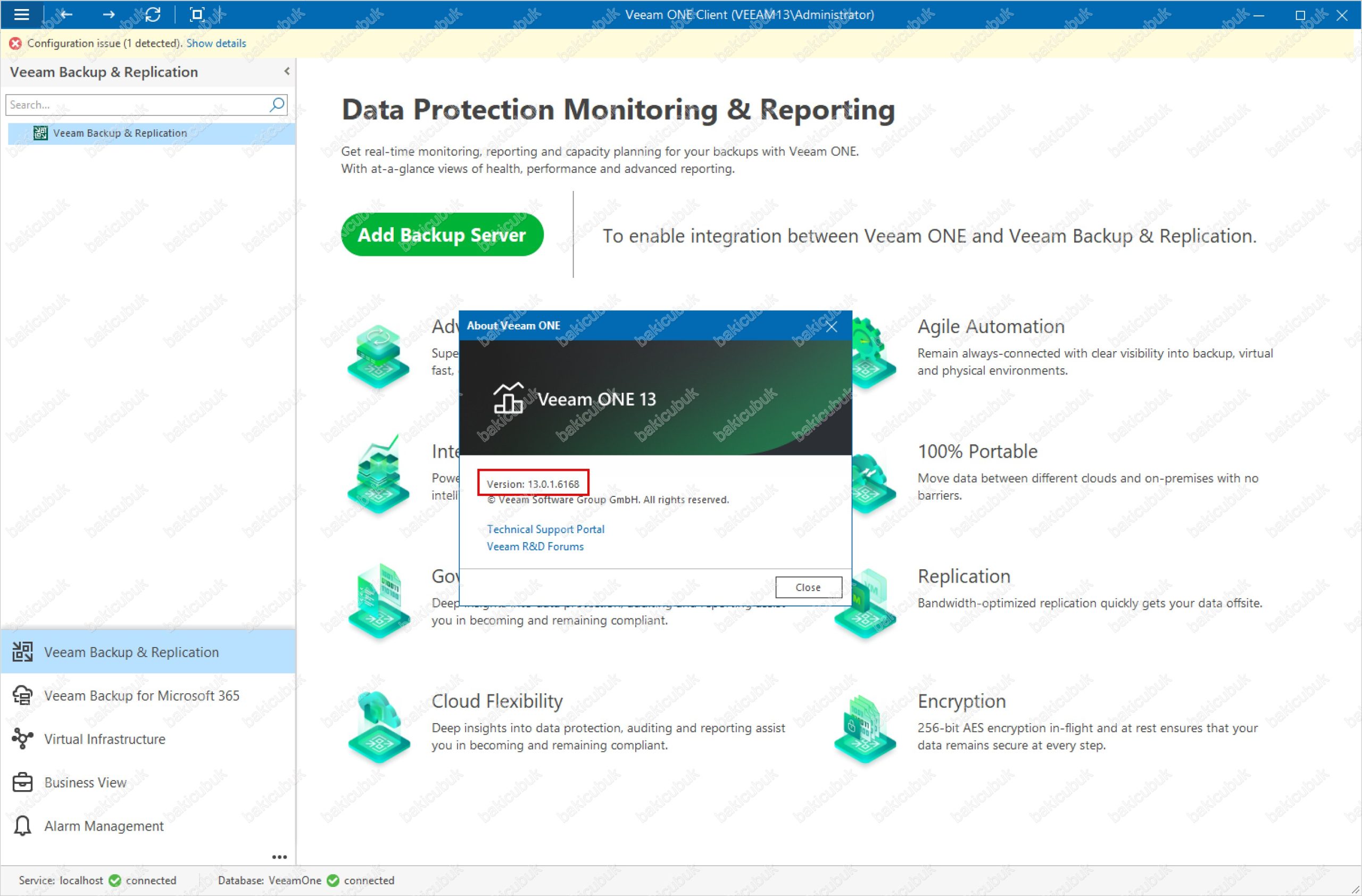This screenshot has height=896, width=1362.
Task: Expand more navigation options ellipsis
Action: tap(279, 857)
